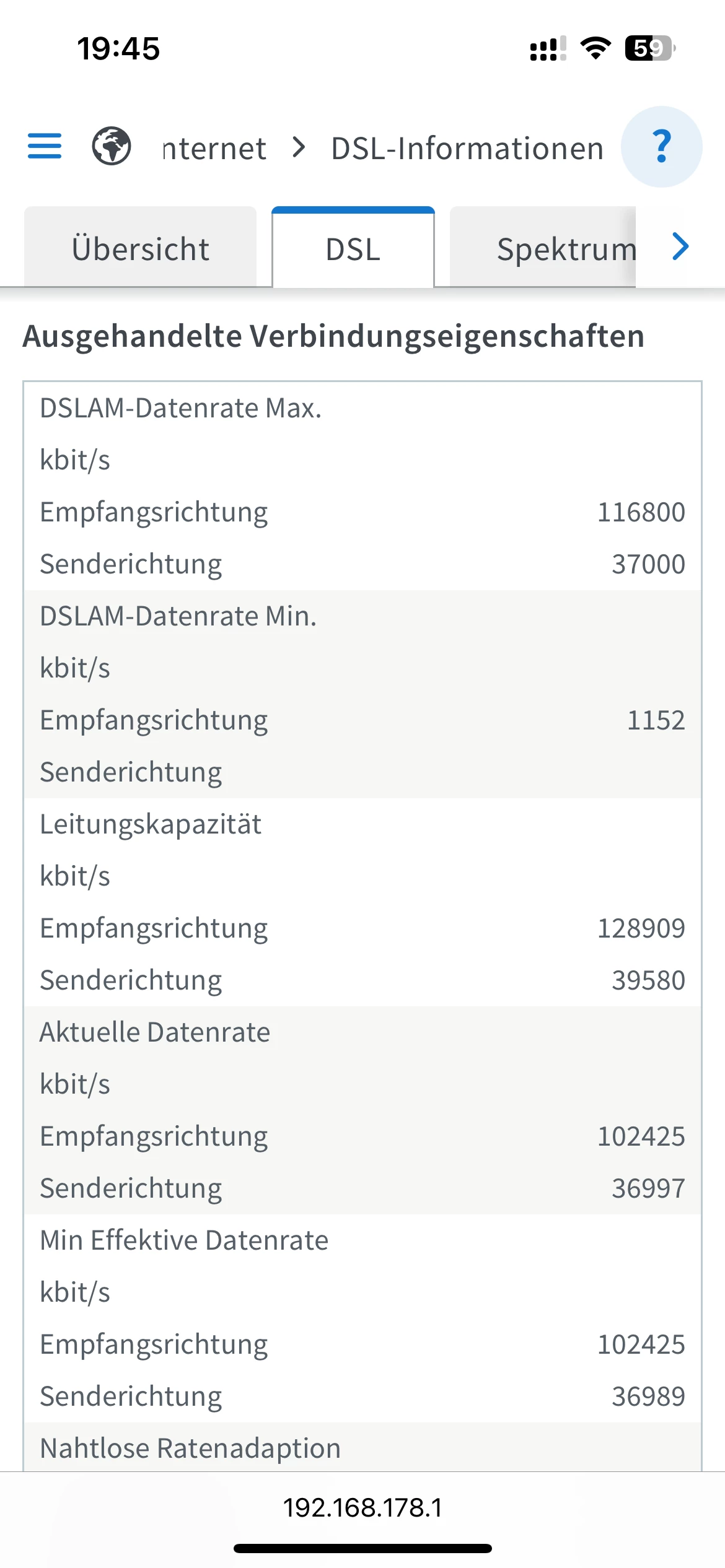Tap the DSL-Informationen breadcrumb title
725x1568 pixels.
[x=467, y=149]
